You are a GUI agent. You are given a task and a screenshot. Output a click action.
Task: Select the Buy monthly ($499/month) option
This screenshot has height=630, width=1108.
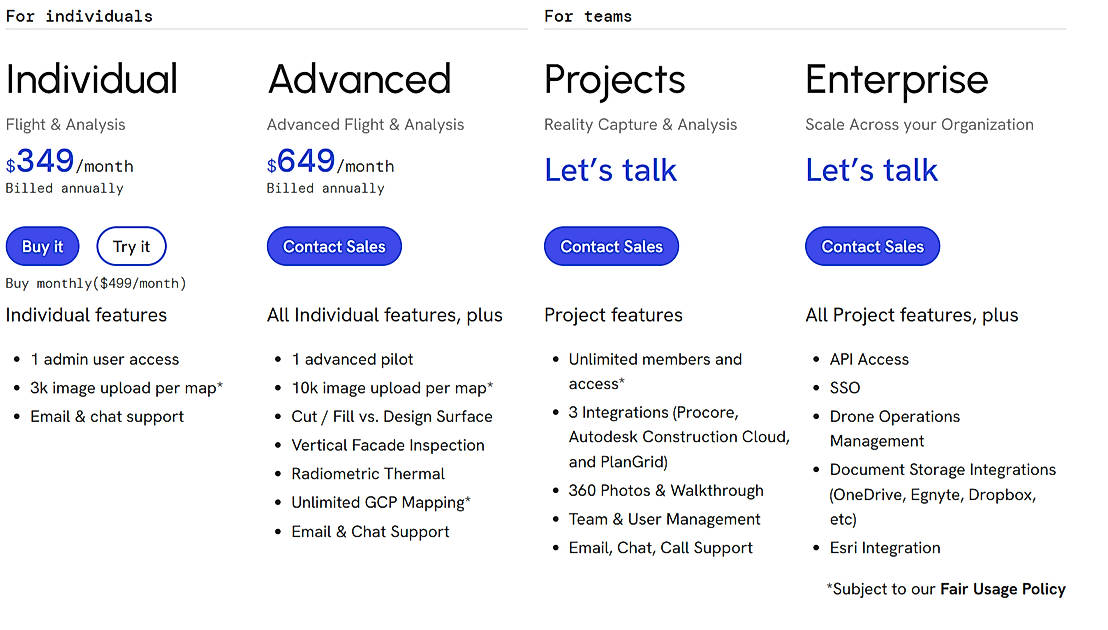coord(96,284)
